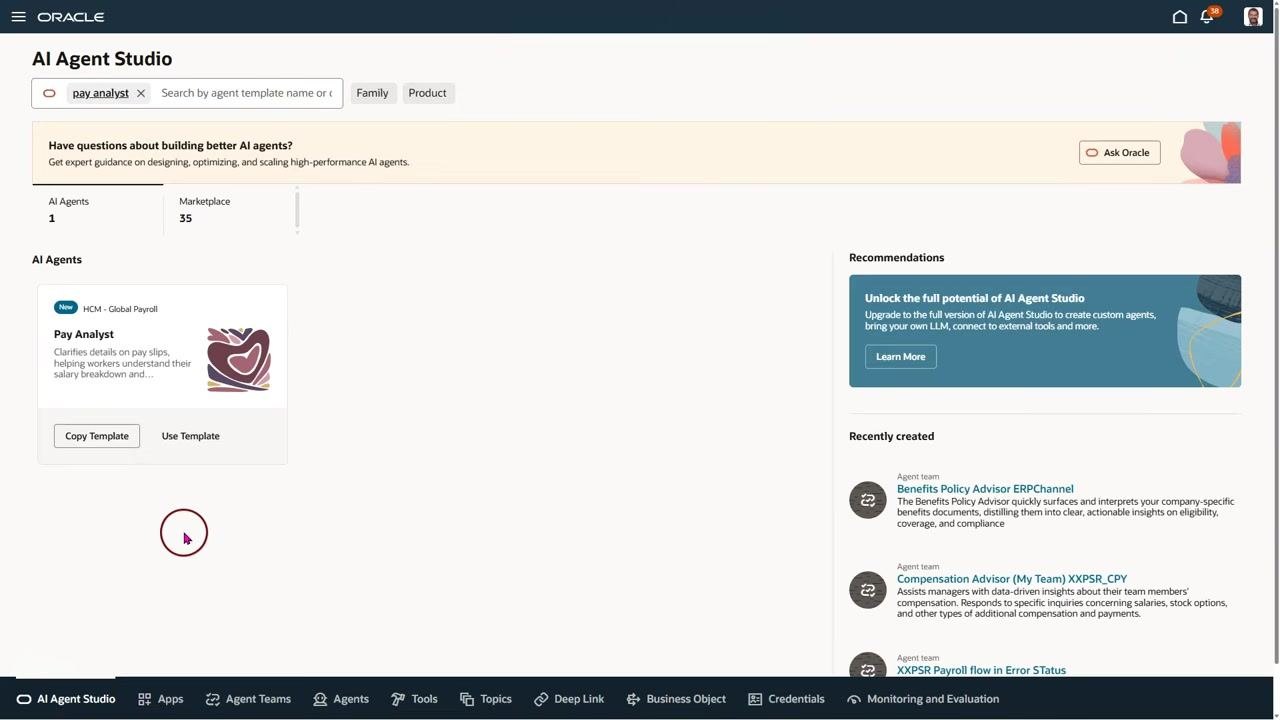This screenshot has height=720, width=1280.
Task: Open Apps in bottom navigation
Action: pos(161,699)
